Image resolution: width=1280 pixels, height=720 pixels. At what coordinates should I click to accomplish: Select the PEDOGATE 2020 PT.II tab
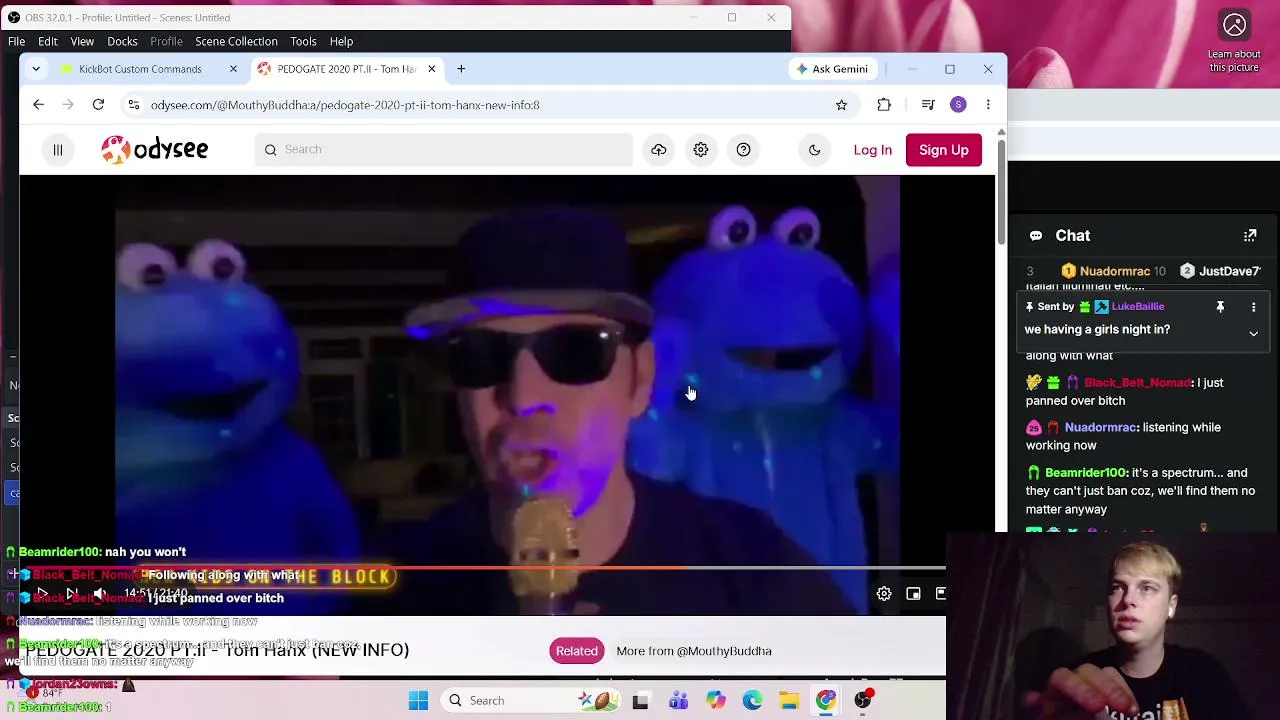(x=347, y=69)
